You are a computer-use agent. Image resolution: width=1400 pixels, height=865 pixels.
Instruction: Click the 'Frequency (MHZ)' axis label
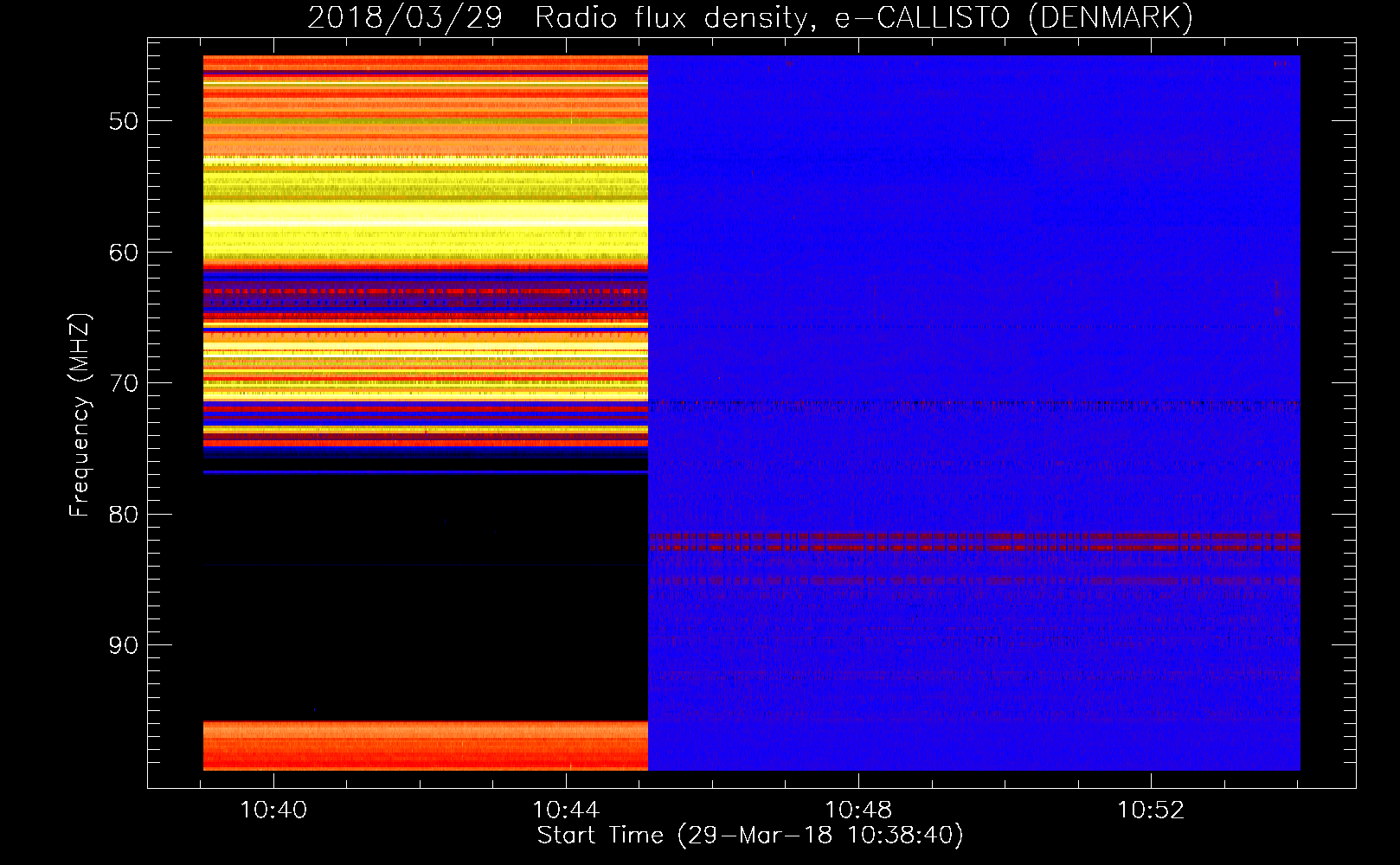[80, 415]
